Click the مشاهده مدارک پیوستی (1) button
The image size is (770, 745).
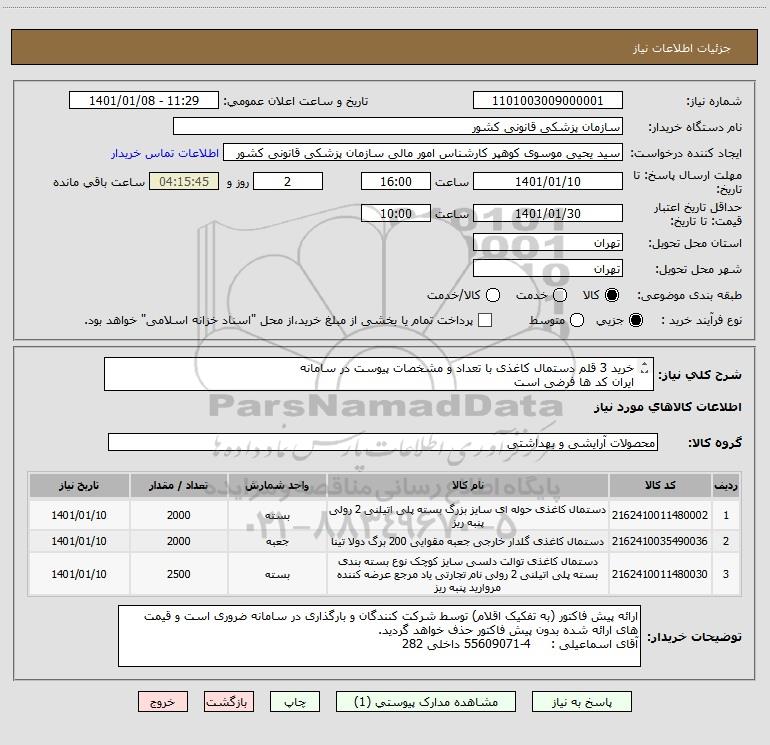click(x=426, y=702)
